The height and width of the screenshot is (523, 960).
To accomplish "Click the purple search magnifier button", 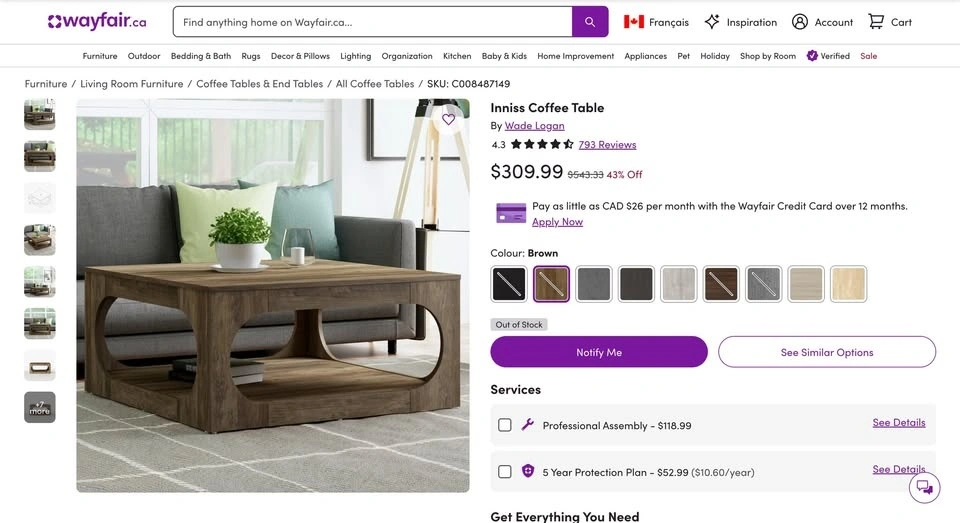I will (x=590, y=22).
